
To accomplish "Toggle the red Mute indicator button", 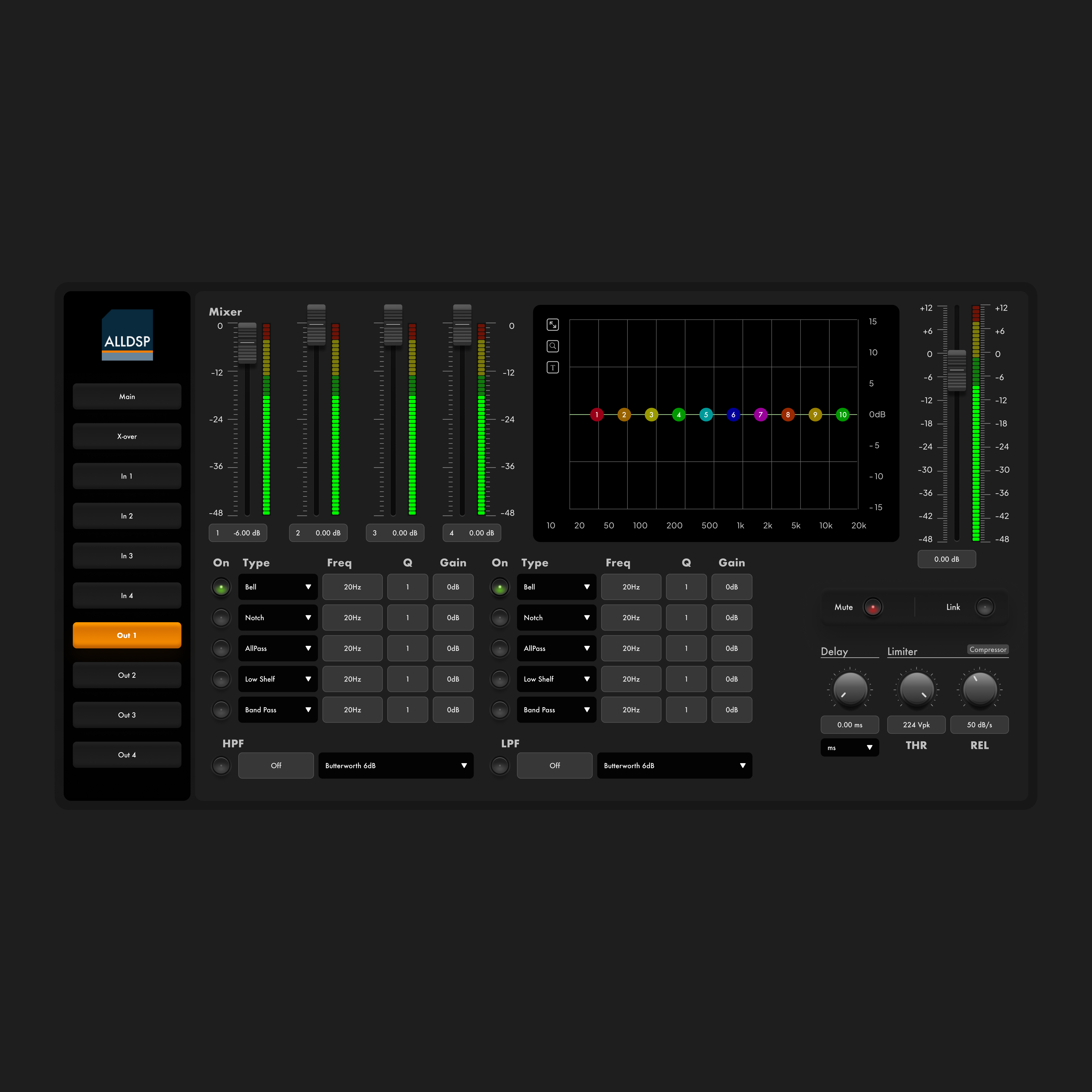I will pyautogui.click(x=873, y=607).
